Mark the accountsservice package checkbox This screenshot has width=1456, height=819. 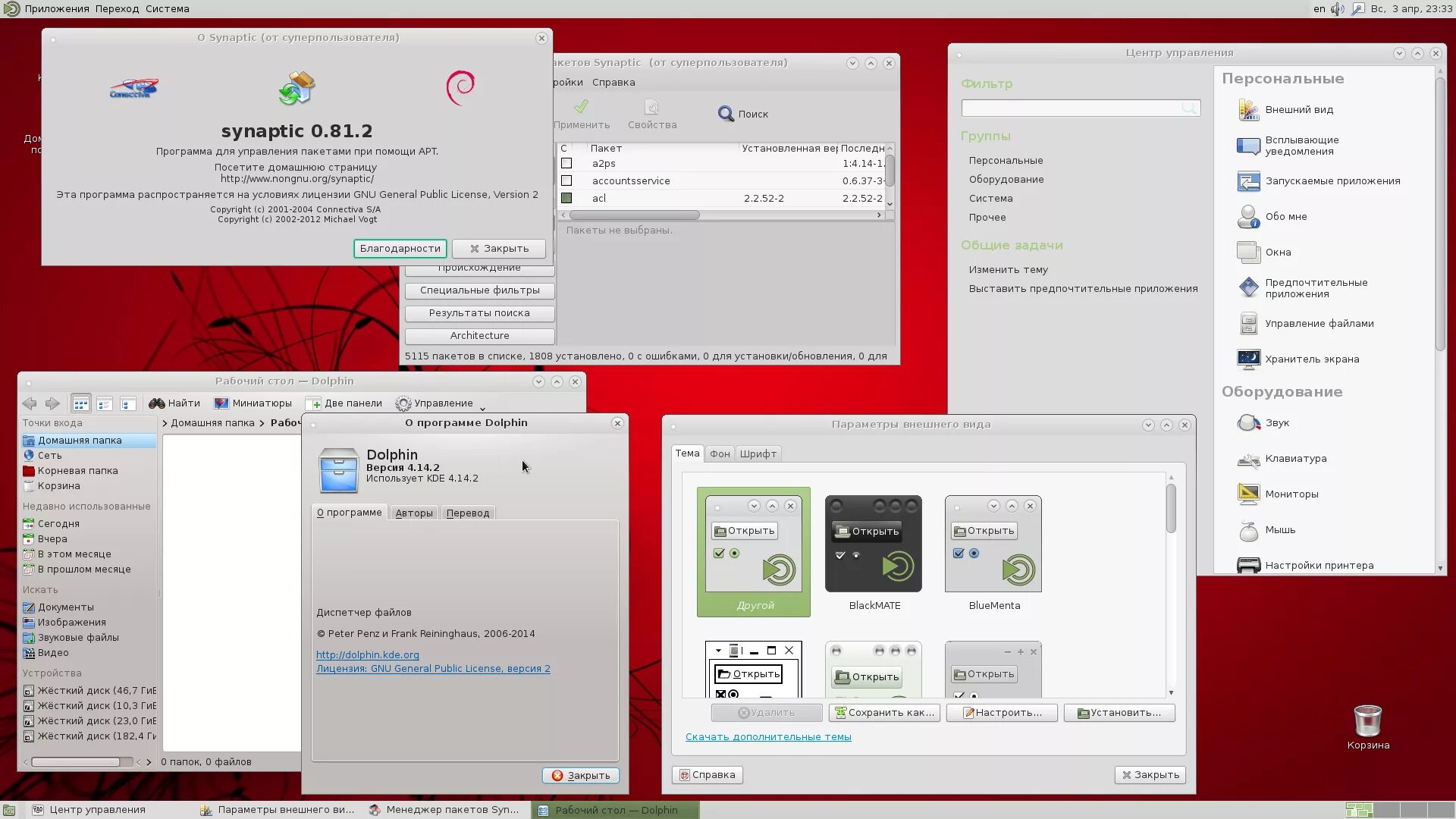pyautogui.click(x=566, y=181)
